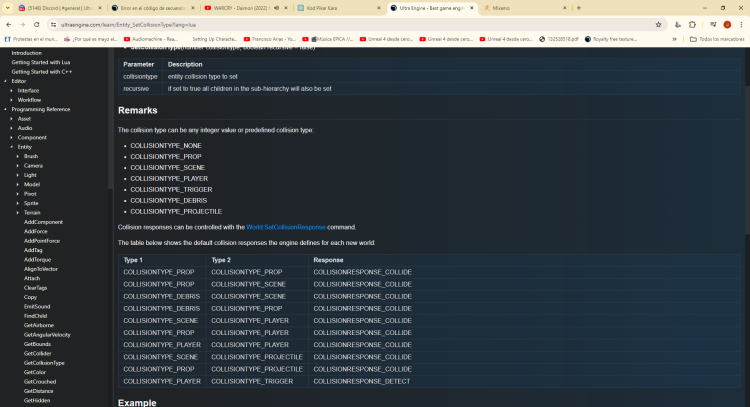Open the GetCollisionType sidebar entry
The image size is (750, 407).
pyautogui.click(x=44, y=362)
